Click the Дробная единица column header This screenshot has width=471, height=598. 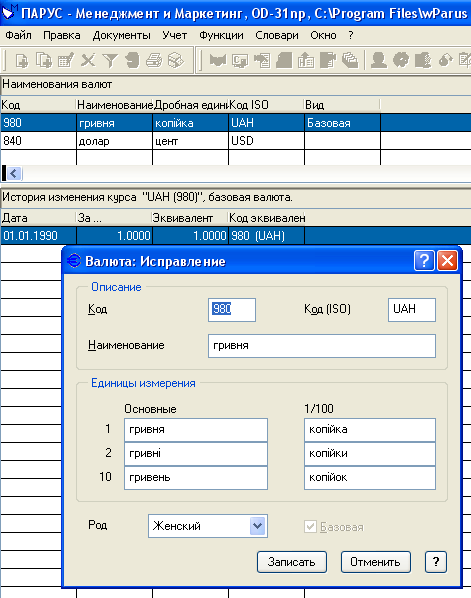(x=191, y=105)
